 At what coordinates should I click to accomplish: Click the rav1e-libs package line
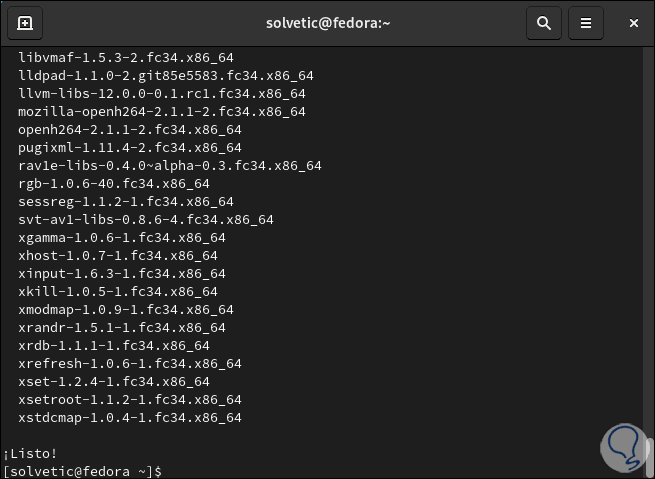169,165
